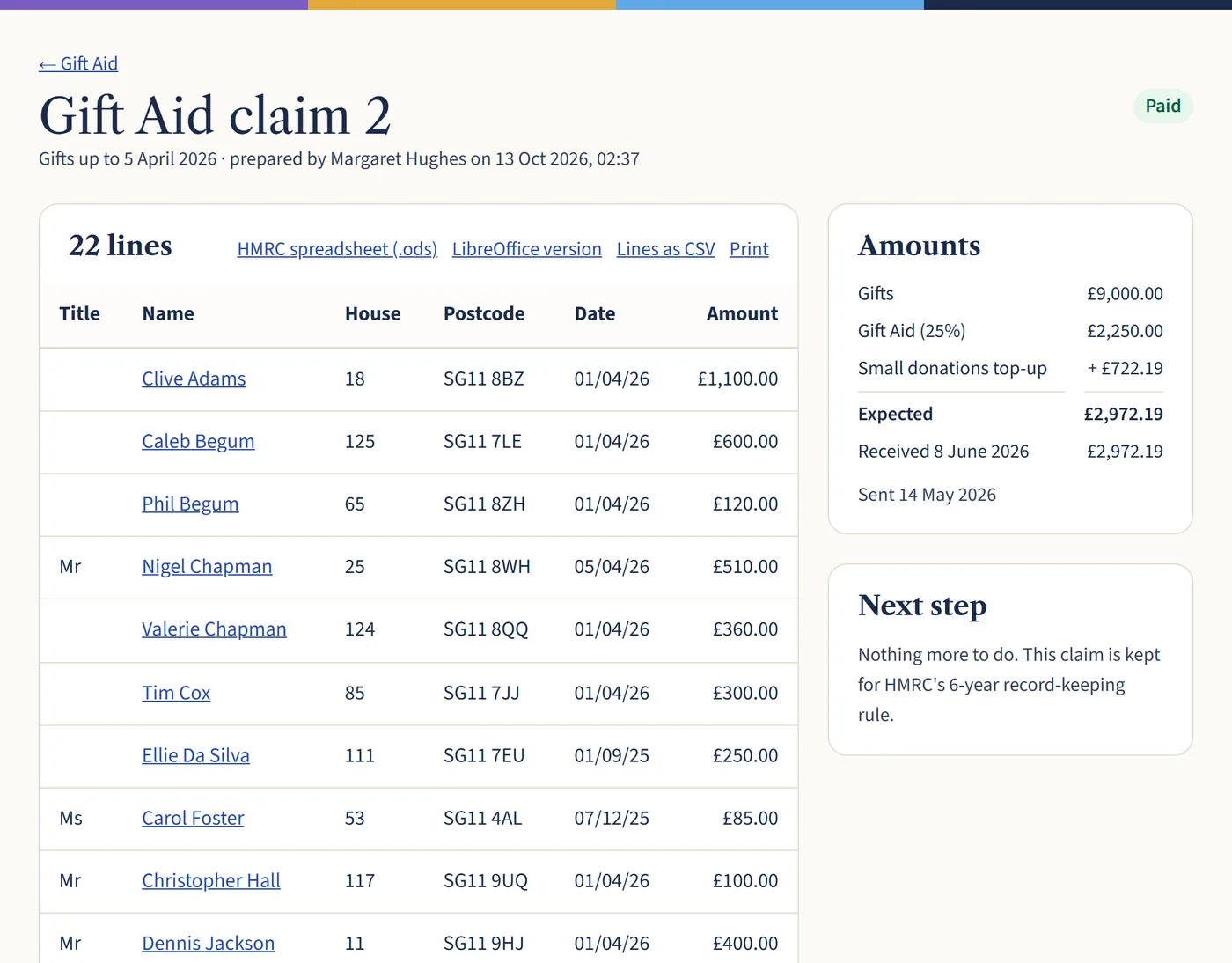Select postcode SG11 7LE
Viewport: 1232px width, 963px height.
click(482, 441)
